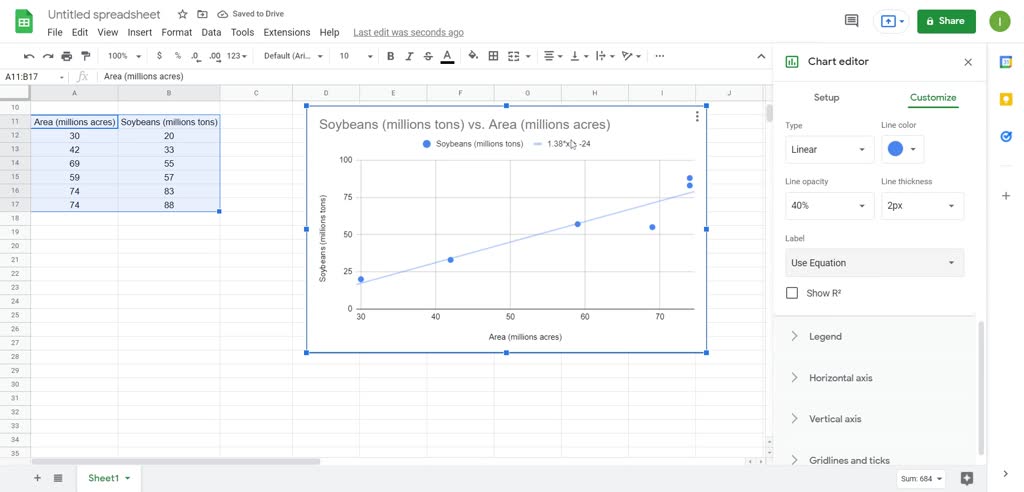Enable the Show R² checkbox
This screenshot has height=492, width=1024.
click(792, 293)
